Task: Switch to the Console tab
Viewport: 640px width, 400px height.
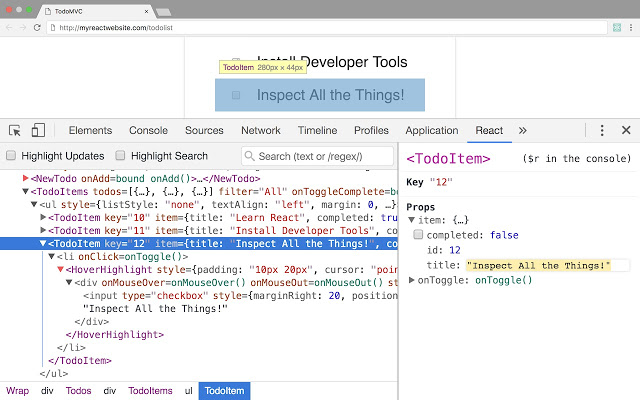Action: click(x=149, y=131)
